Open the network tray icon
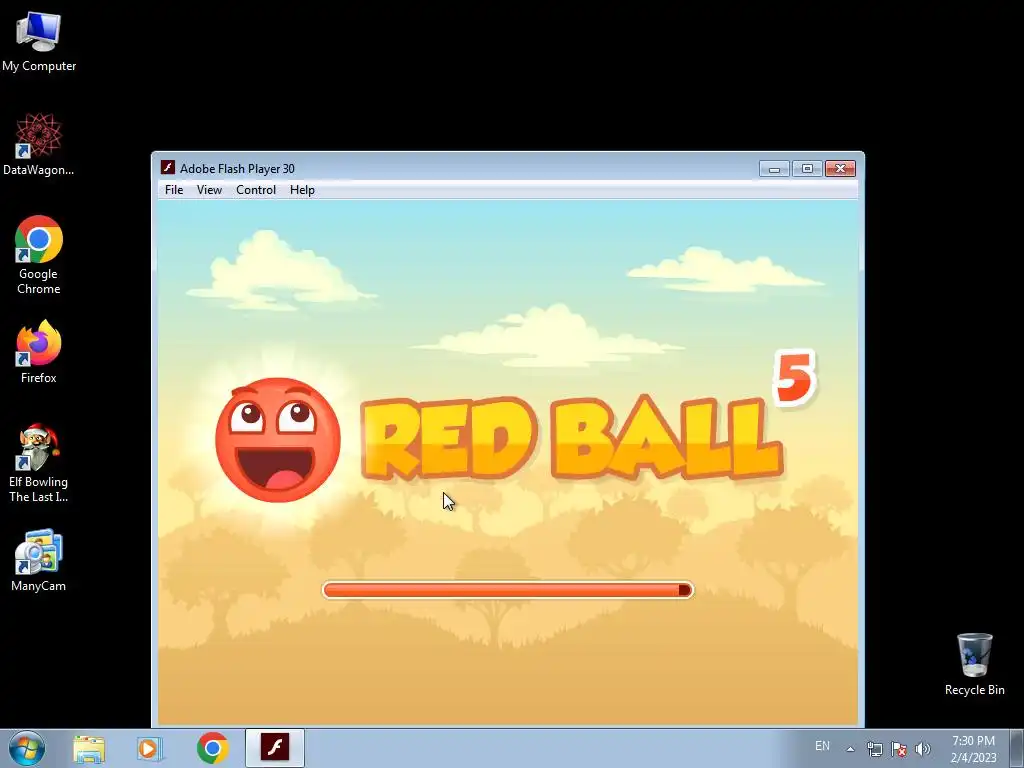 pos(874,749)
